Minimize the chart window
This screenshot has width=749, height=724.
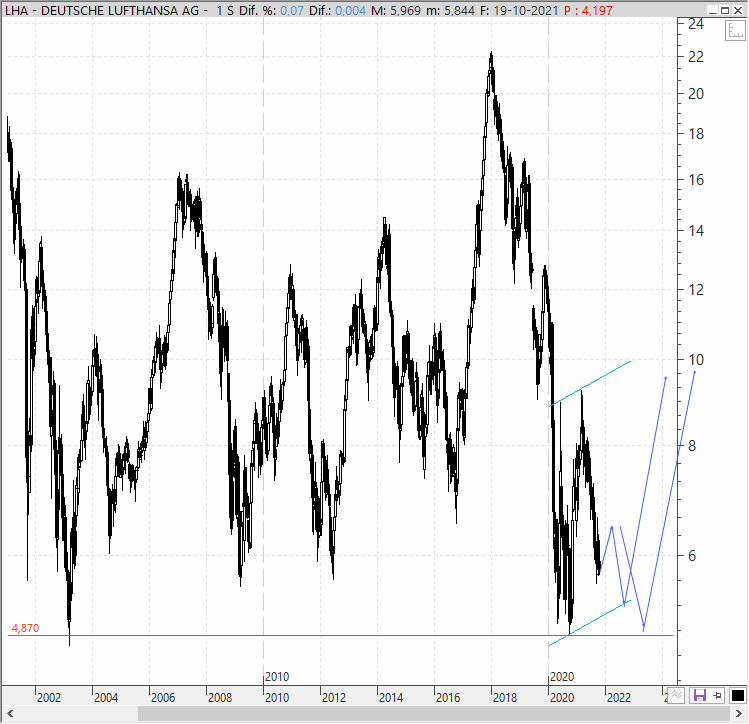coord(713,10)
